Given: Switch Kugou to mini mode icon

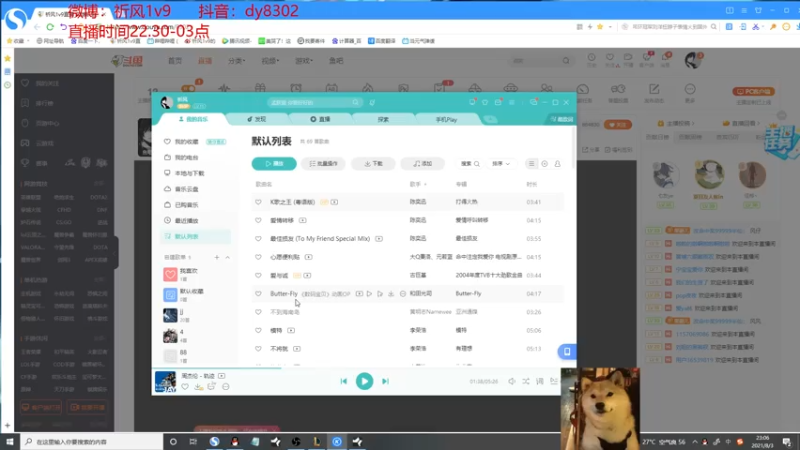Looking at the screenshot, I should (534, 103).
